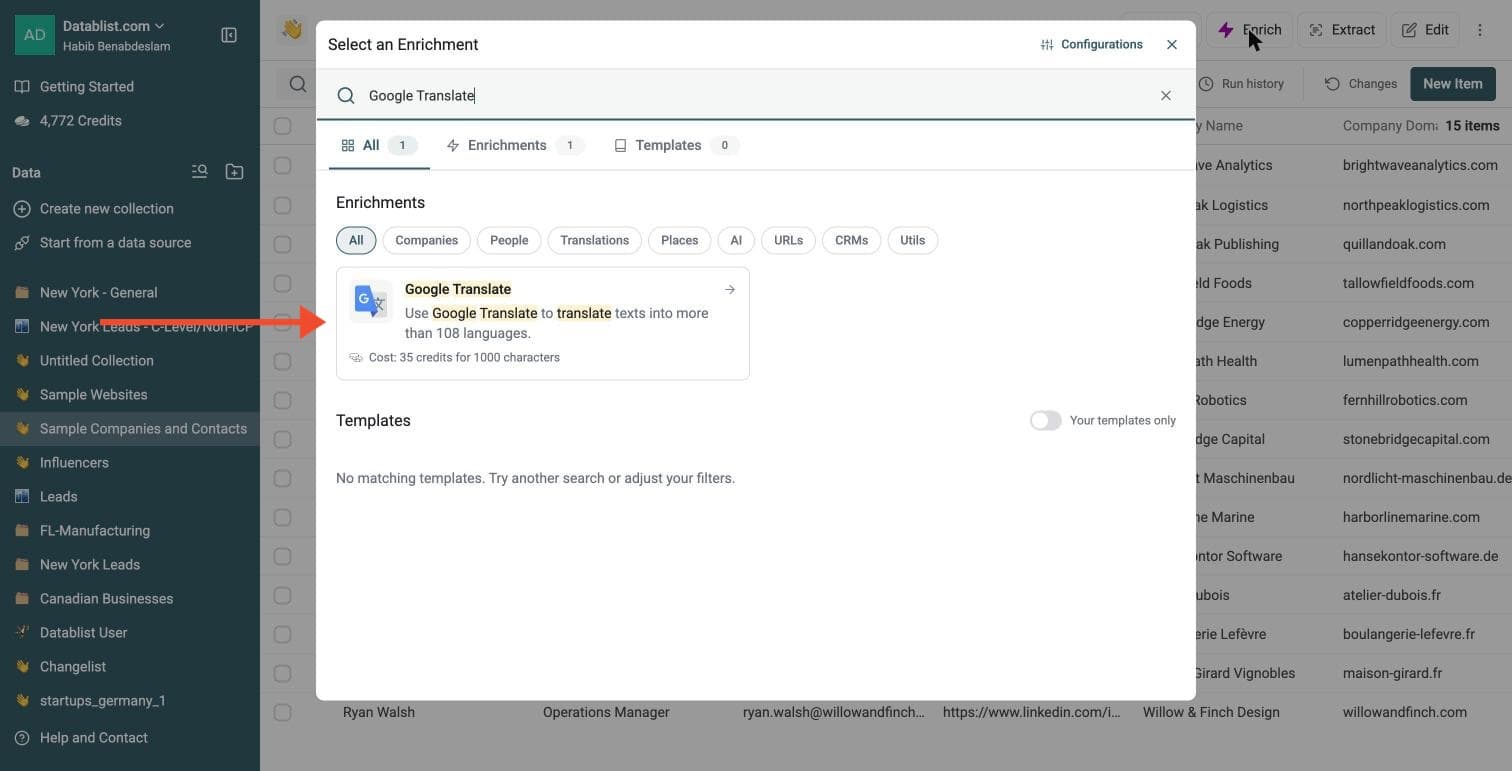Expand the Datablist.com workspace dropdown

(114, 26)
